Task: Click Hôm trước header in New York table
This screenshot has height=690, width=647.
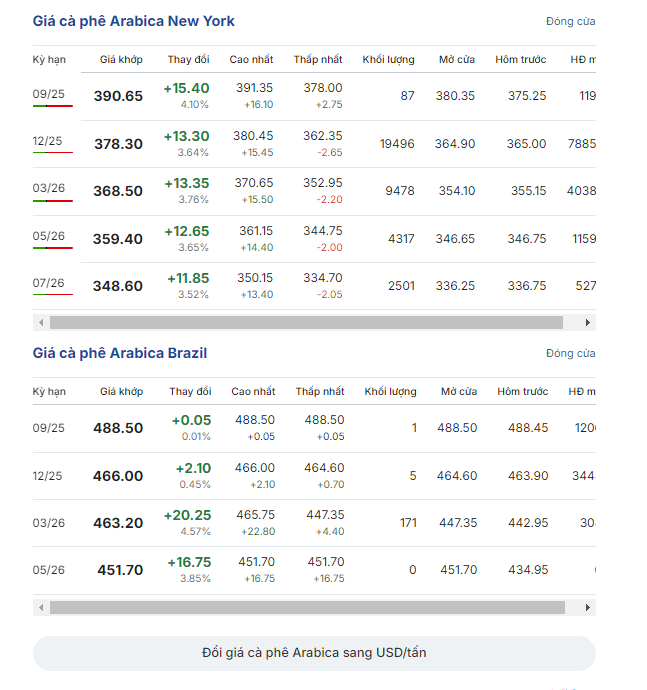Action: click(x=521, y=59)
